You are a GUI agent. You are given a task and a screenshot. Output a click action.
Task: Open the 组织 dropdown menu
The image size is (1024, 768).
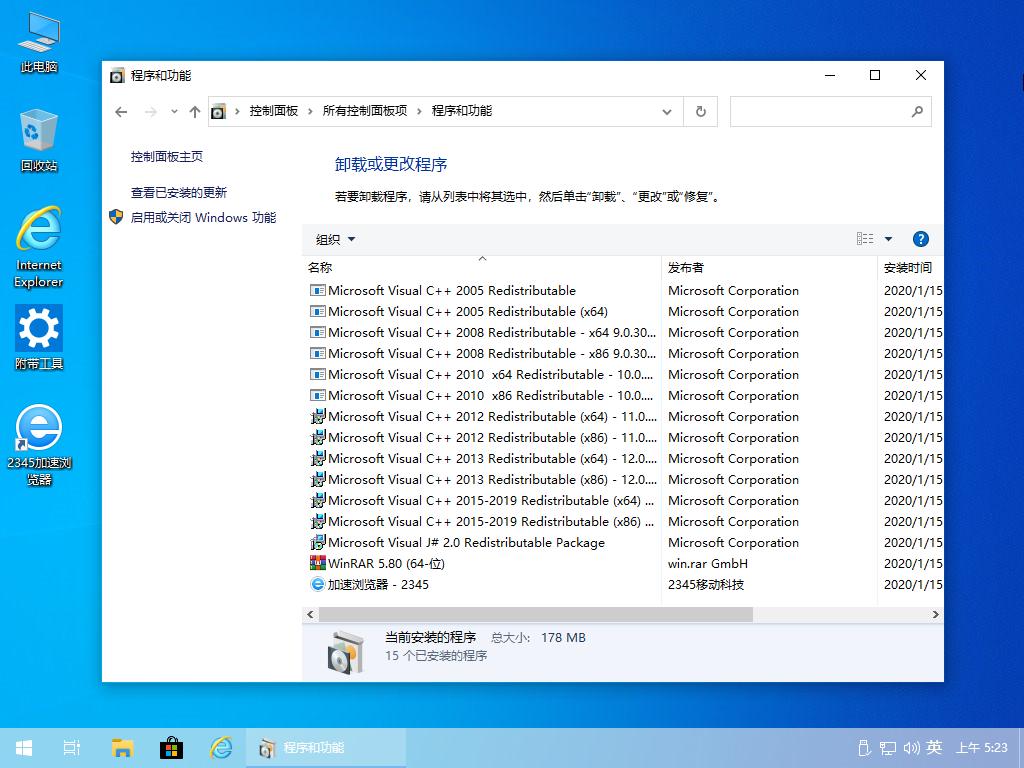point(336,240)
